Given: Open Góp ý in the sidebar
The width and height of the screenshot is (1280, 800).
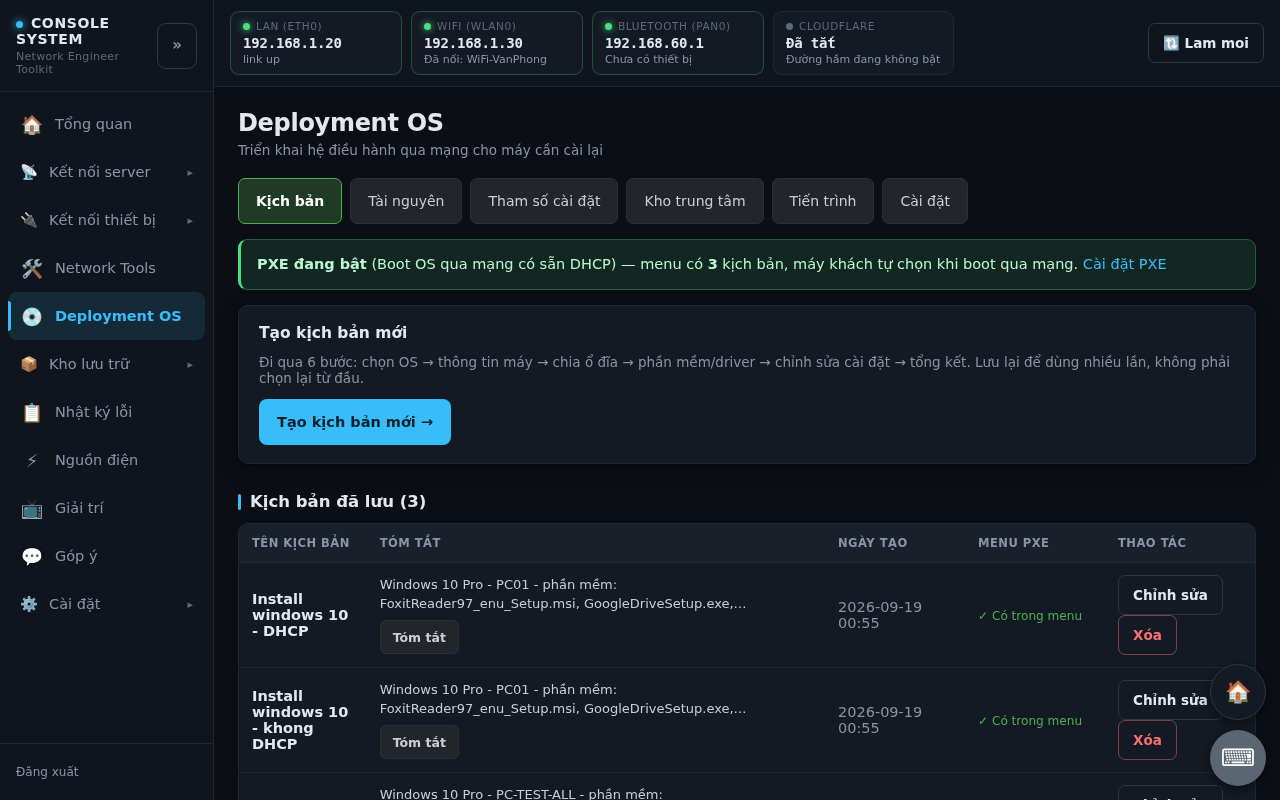Looking at the screenshot, I should (107, 556).
